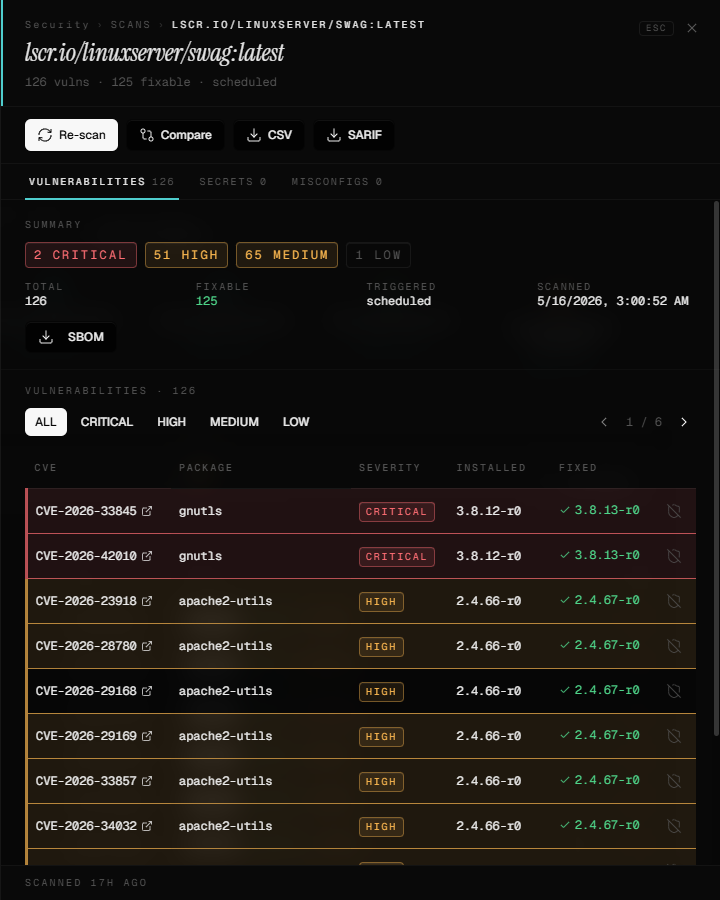
Task: Open external link for CVE-2026-33845
Action: 147,511
